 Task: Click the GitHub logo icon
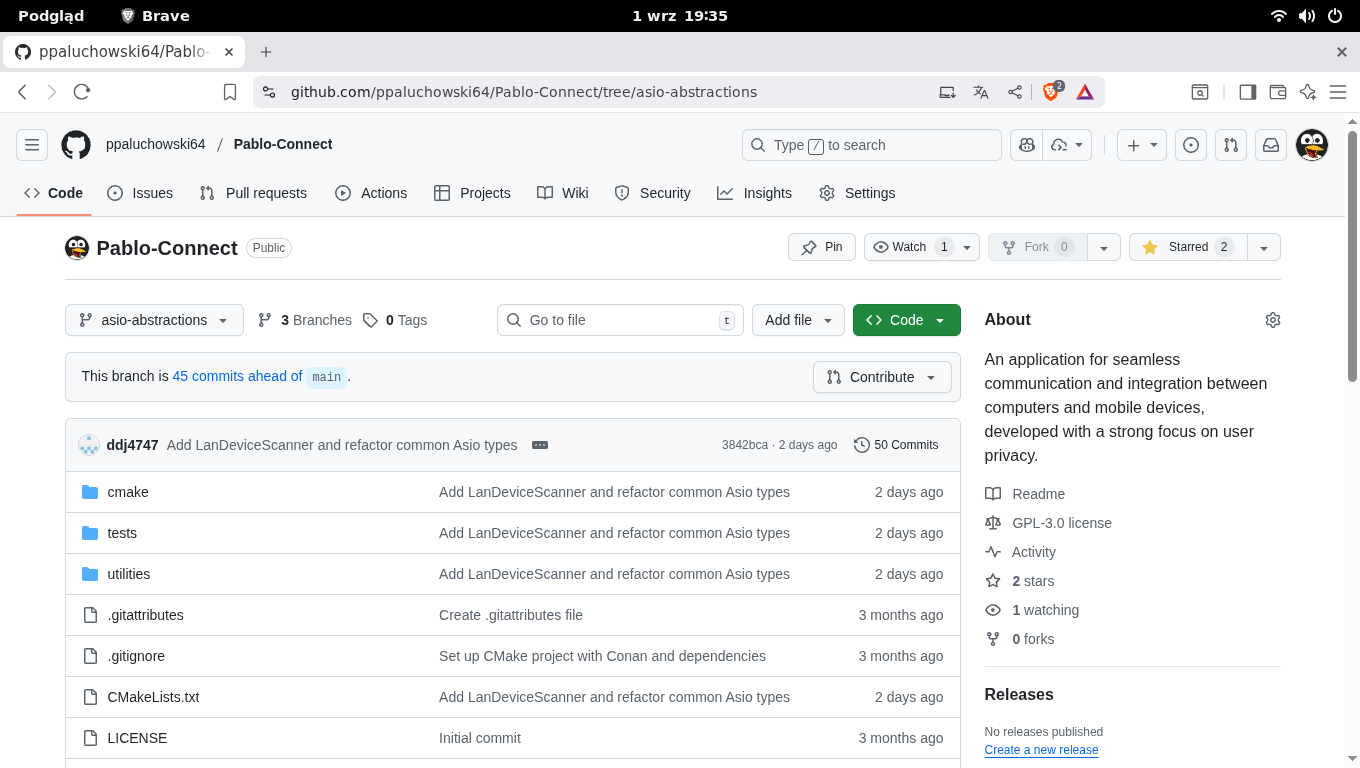76,145
